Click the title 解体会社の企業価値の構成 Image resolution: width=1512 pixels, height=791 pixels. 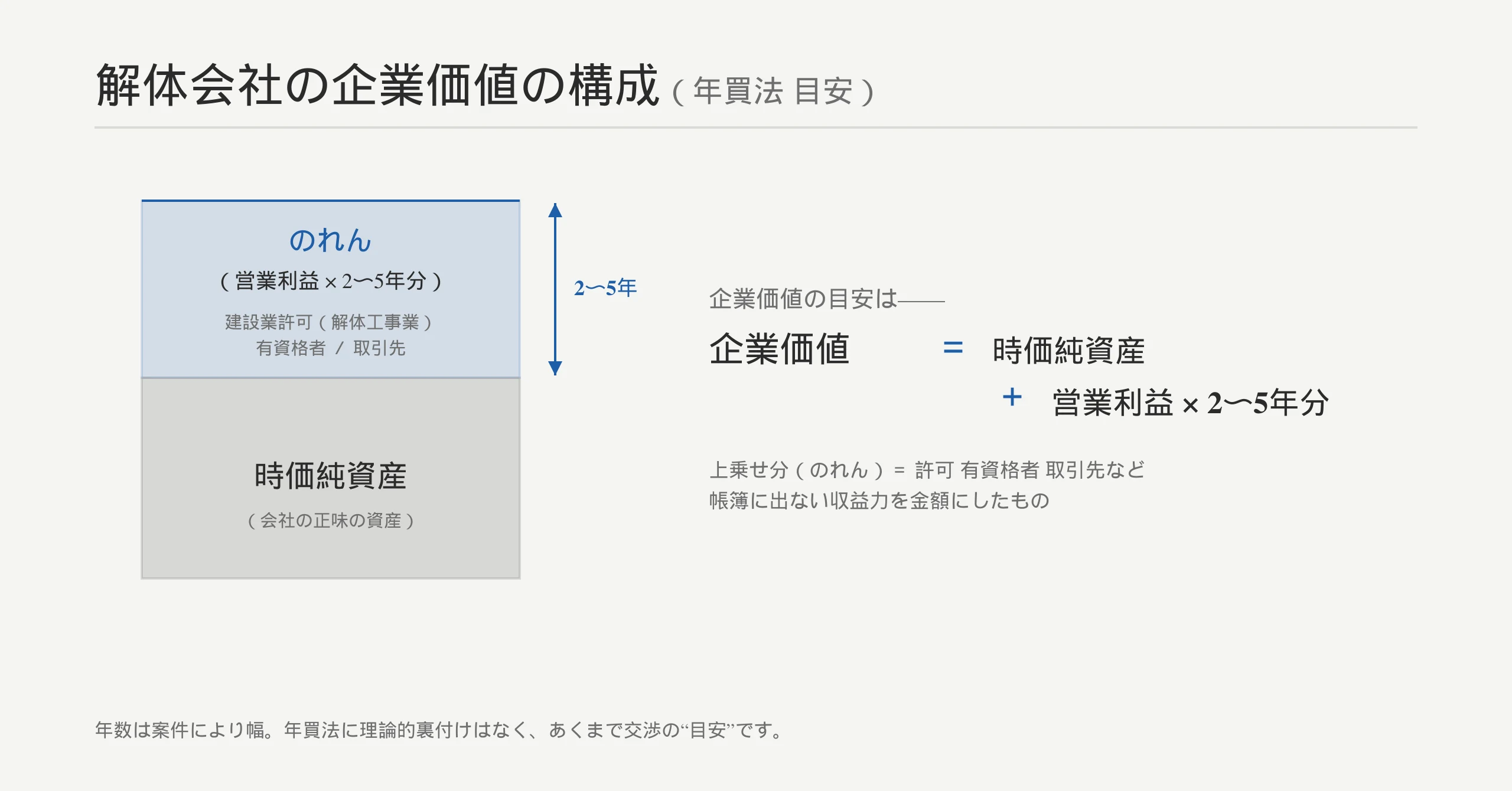[377, 86]
